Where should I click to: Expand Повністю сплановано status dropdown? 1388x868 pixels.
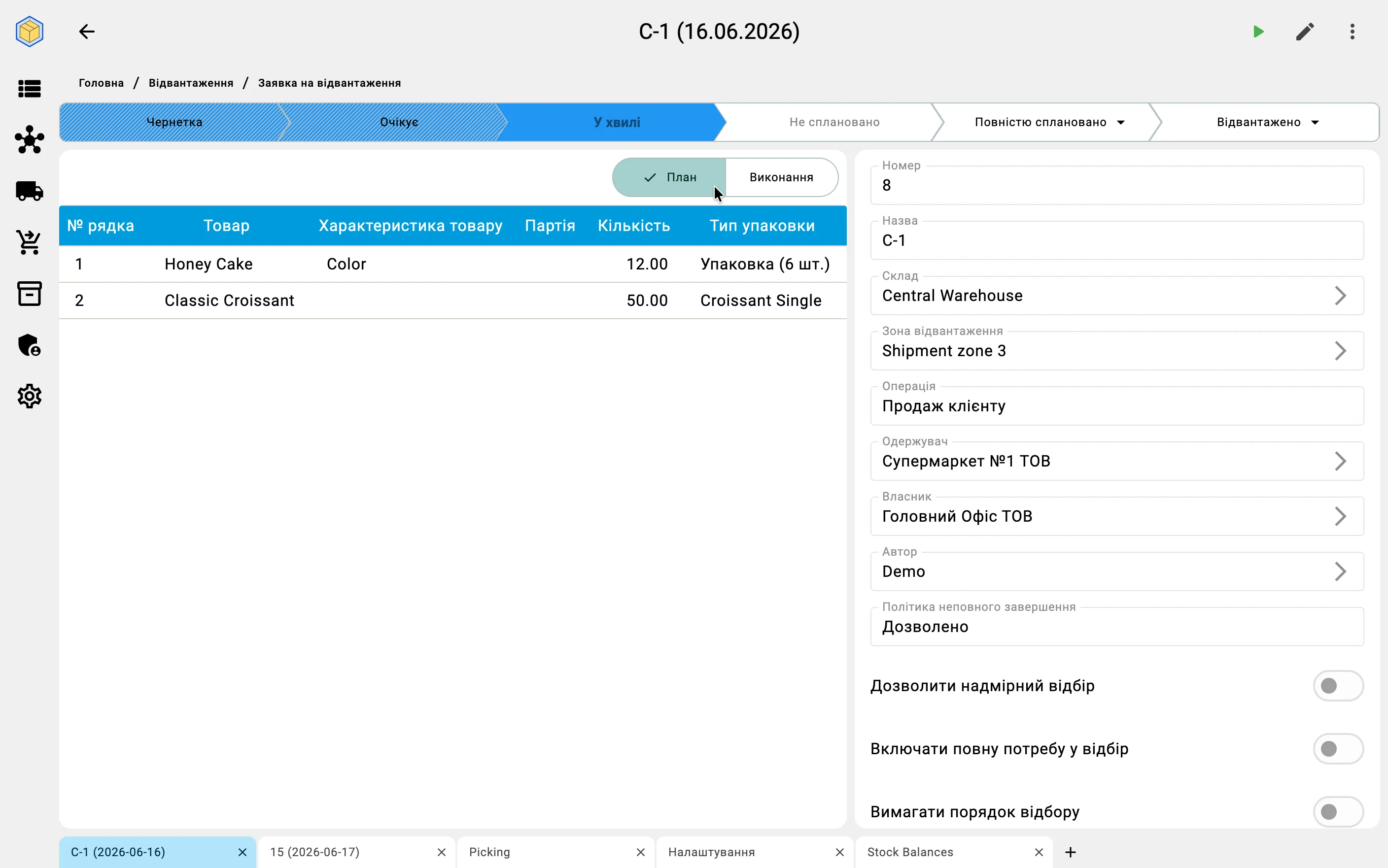(1120, 122)
